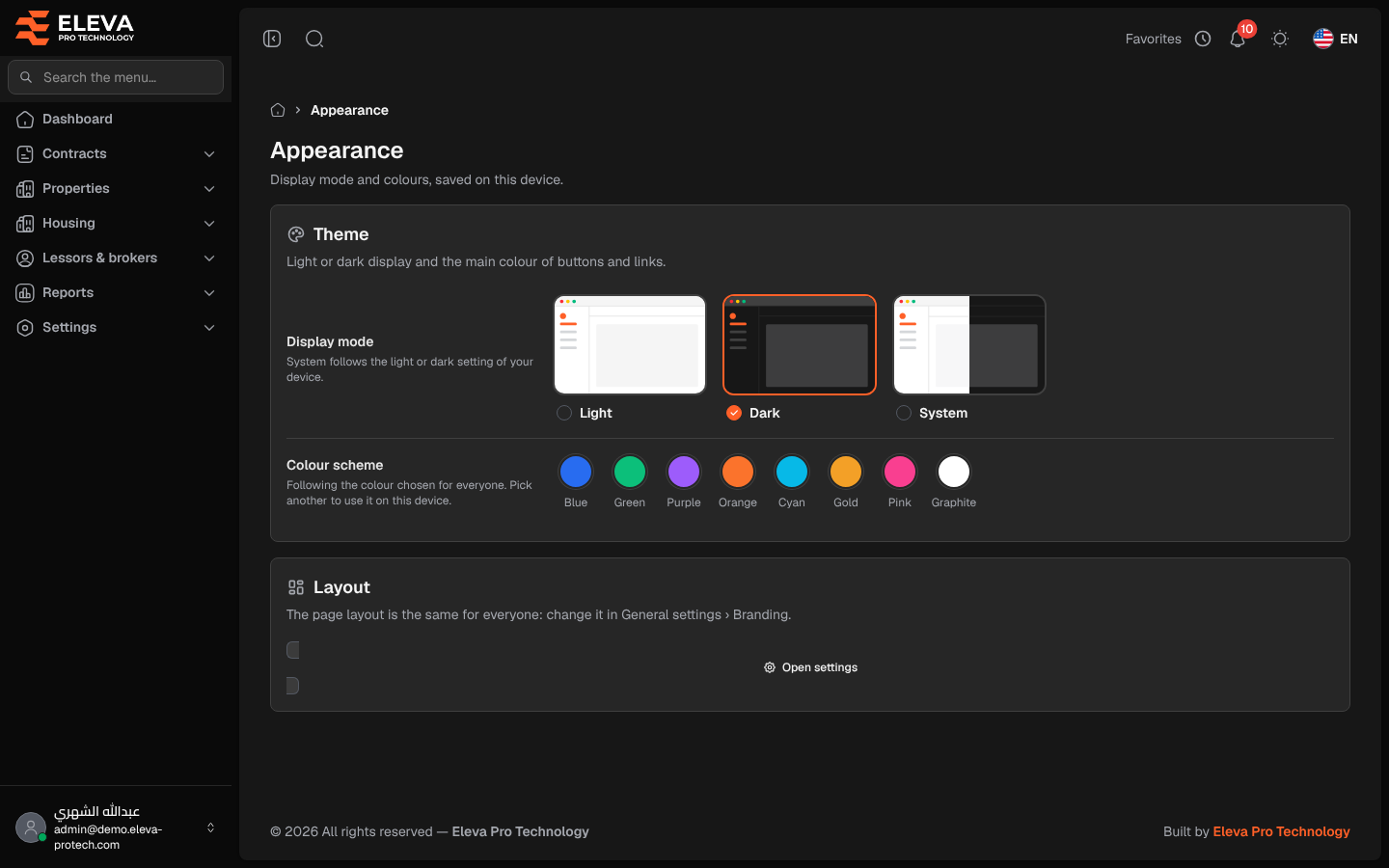
Task: Expand the Contracts menu chevron
Action: click(209, 154)
